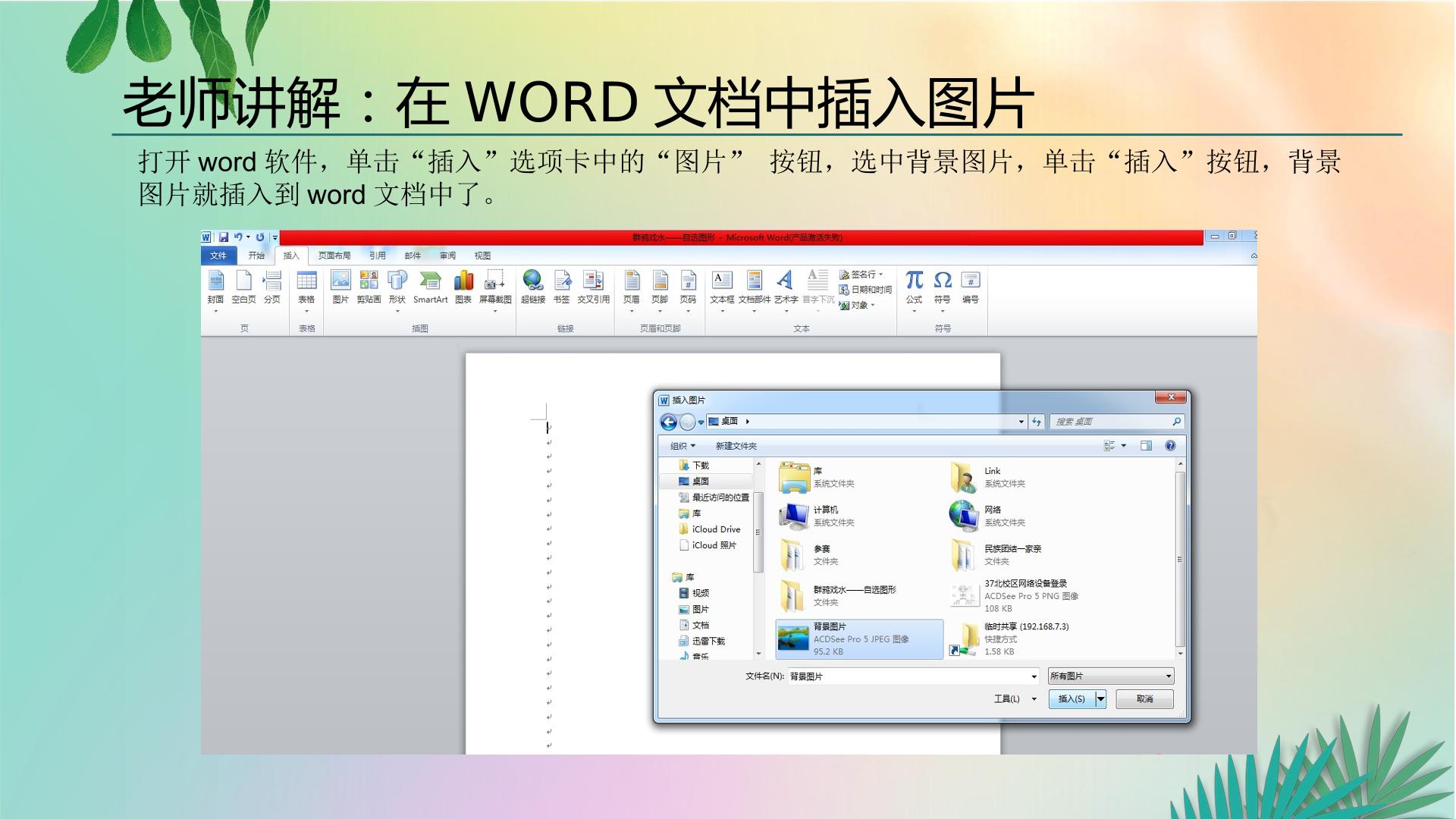Viewport: 1456px width, 819px height.
Task: Click the 符号 Omega symbol icon
Action: [943, 281]
